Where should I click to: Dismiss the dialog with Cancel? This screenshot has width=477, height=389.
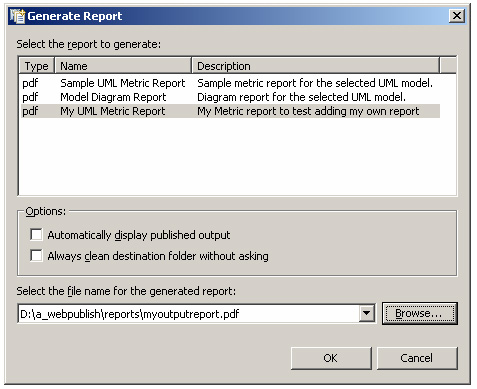417,358
